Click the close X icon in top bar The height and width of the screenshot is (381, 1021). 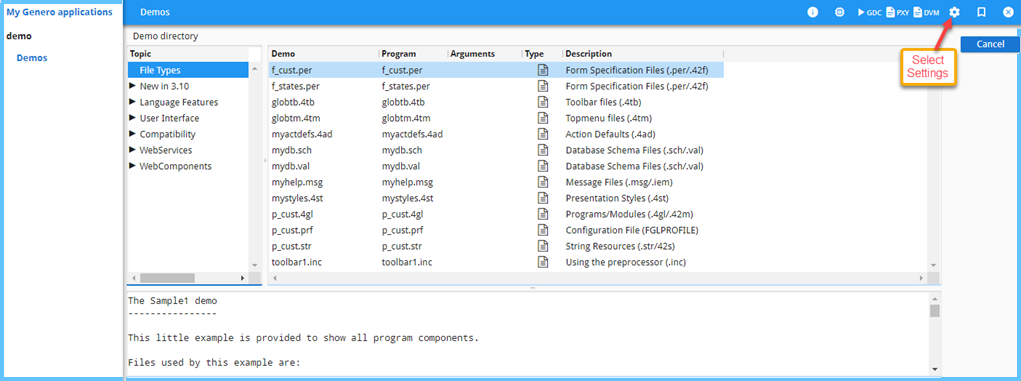tap(1007, 12)
